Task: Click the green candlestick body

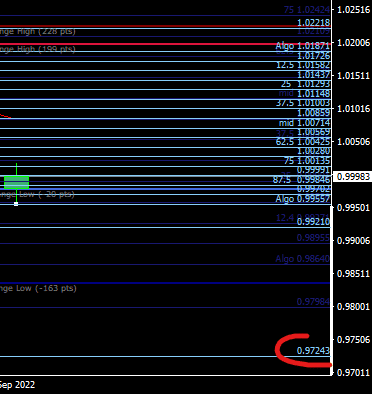Action: [x=16, y=182]
